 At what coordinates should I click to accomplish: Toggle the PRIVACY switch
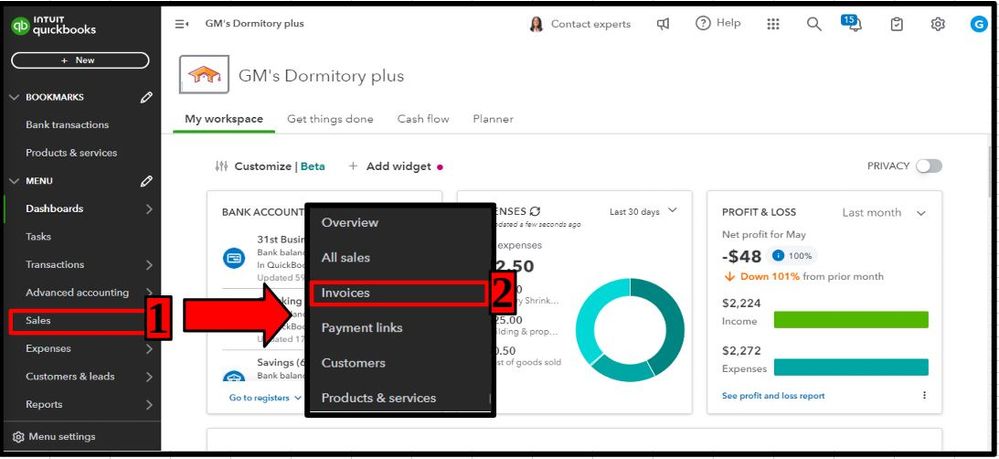point(928,166)
